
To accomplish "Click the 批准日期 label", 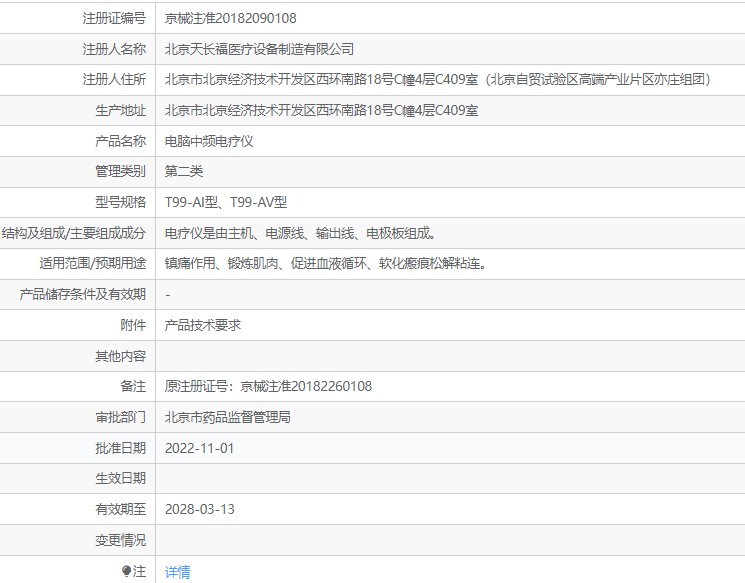I will pos(121,448).
